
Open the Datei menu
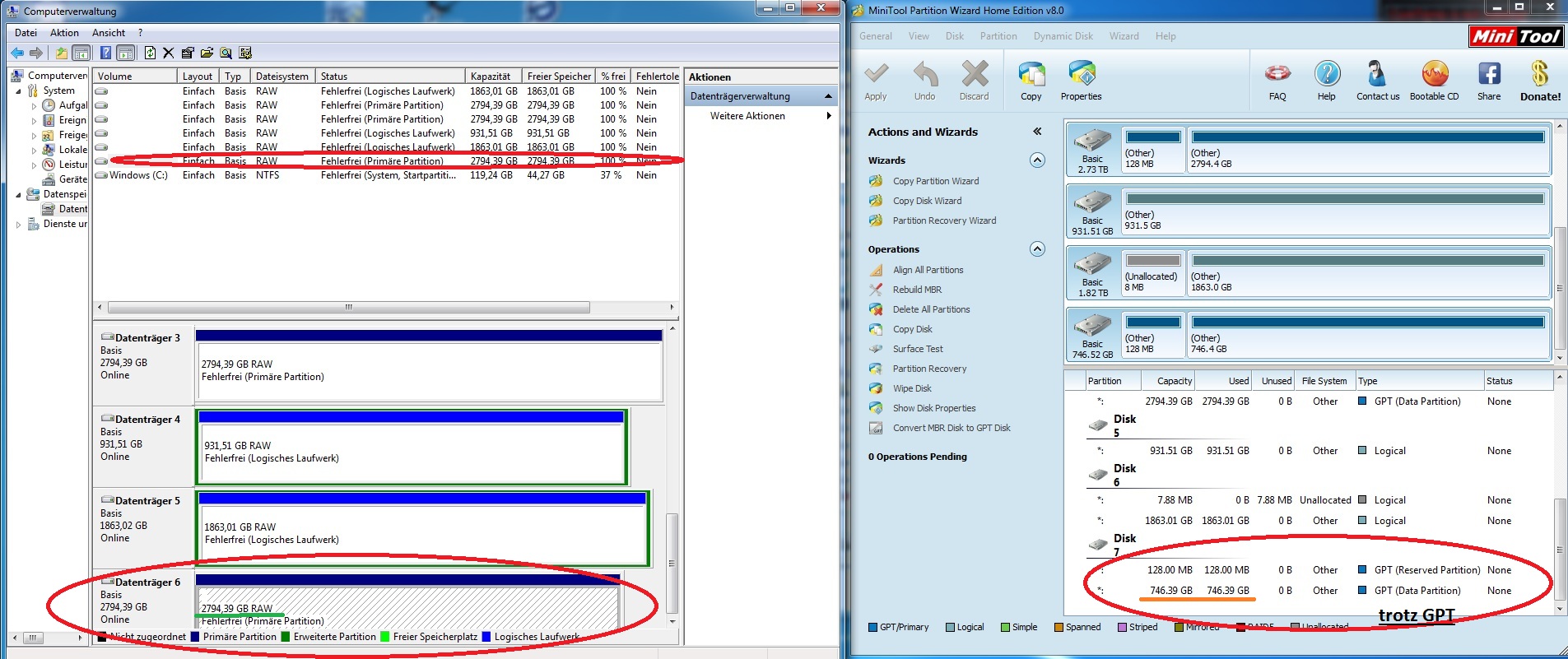[x=26, y=33]
